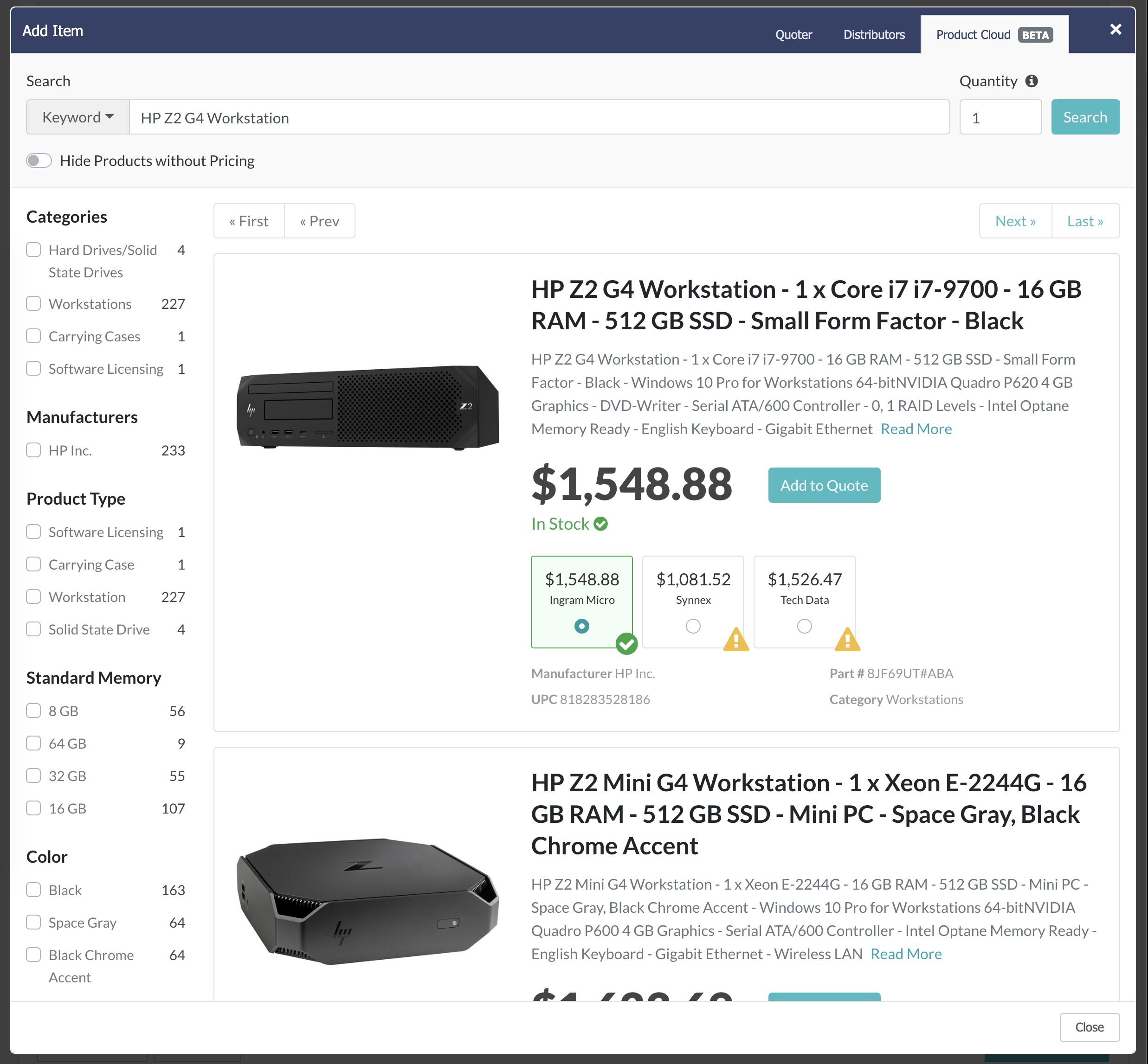1148x1064 pixels.
Task: Click the Synnex warning triangle icon
Action: tap(736, 641)
